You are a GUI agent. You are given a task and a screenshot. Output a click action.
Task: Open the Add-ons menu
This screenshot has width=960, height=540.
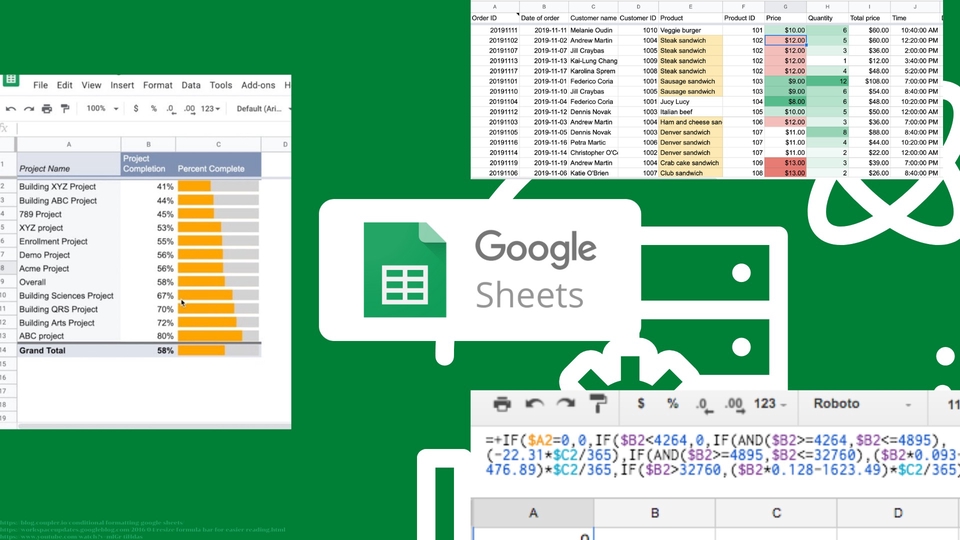[258, 85]
